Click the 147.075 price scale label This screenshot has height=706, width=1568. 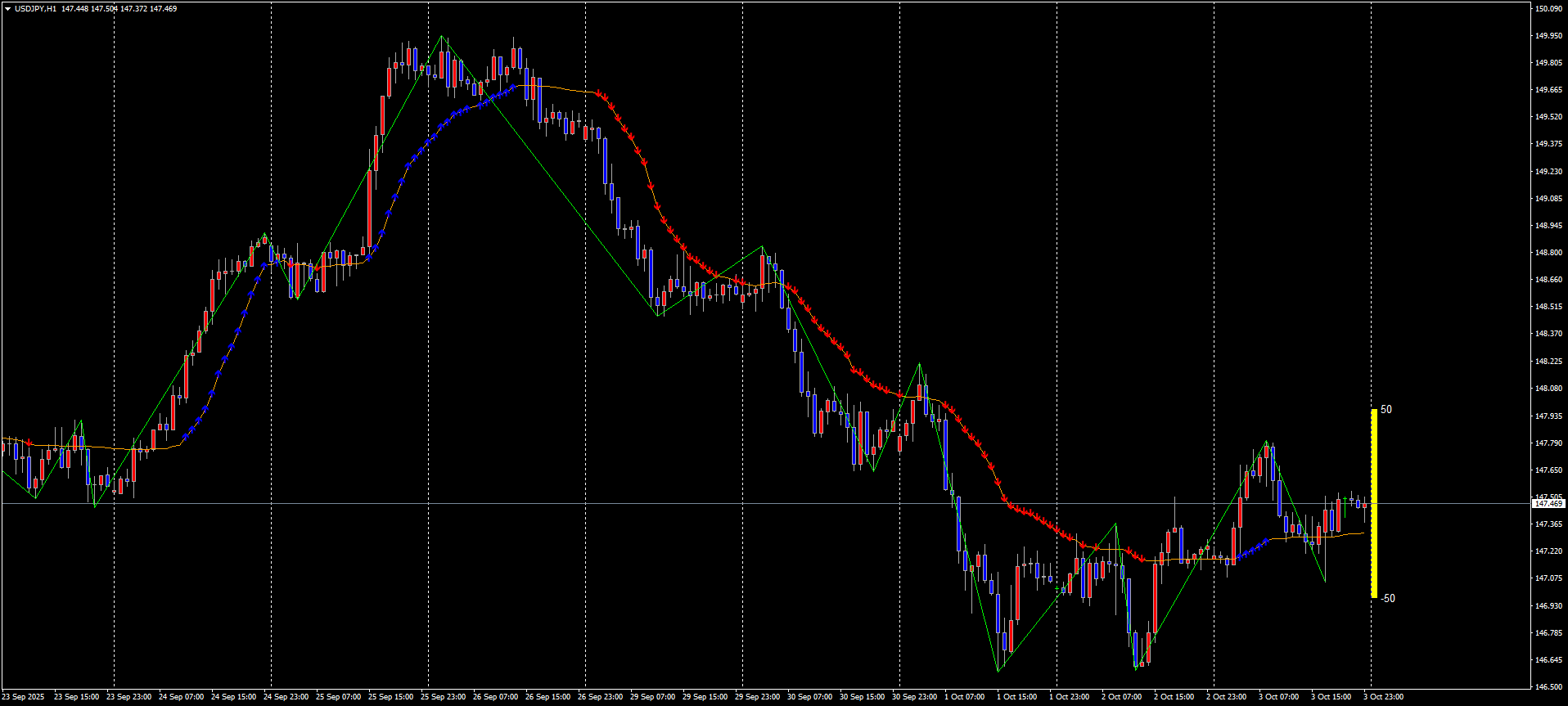coord(1548,578)
